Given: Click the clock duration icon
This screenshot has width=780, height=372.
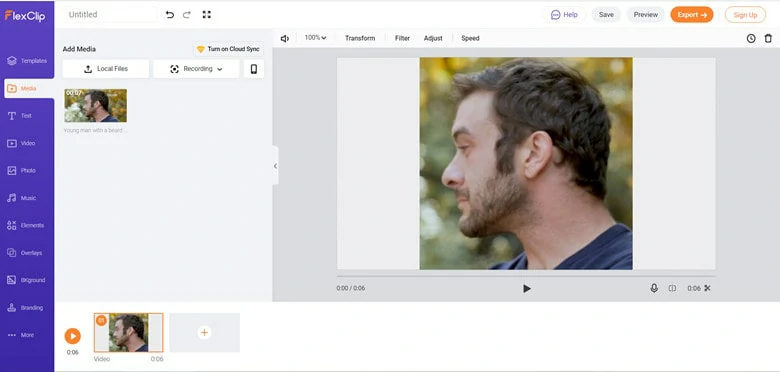Looking at the screenshot, I should tap(751, 38).
